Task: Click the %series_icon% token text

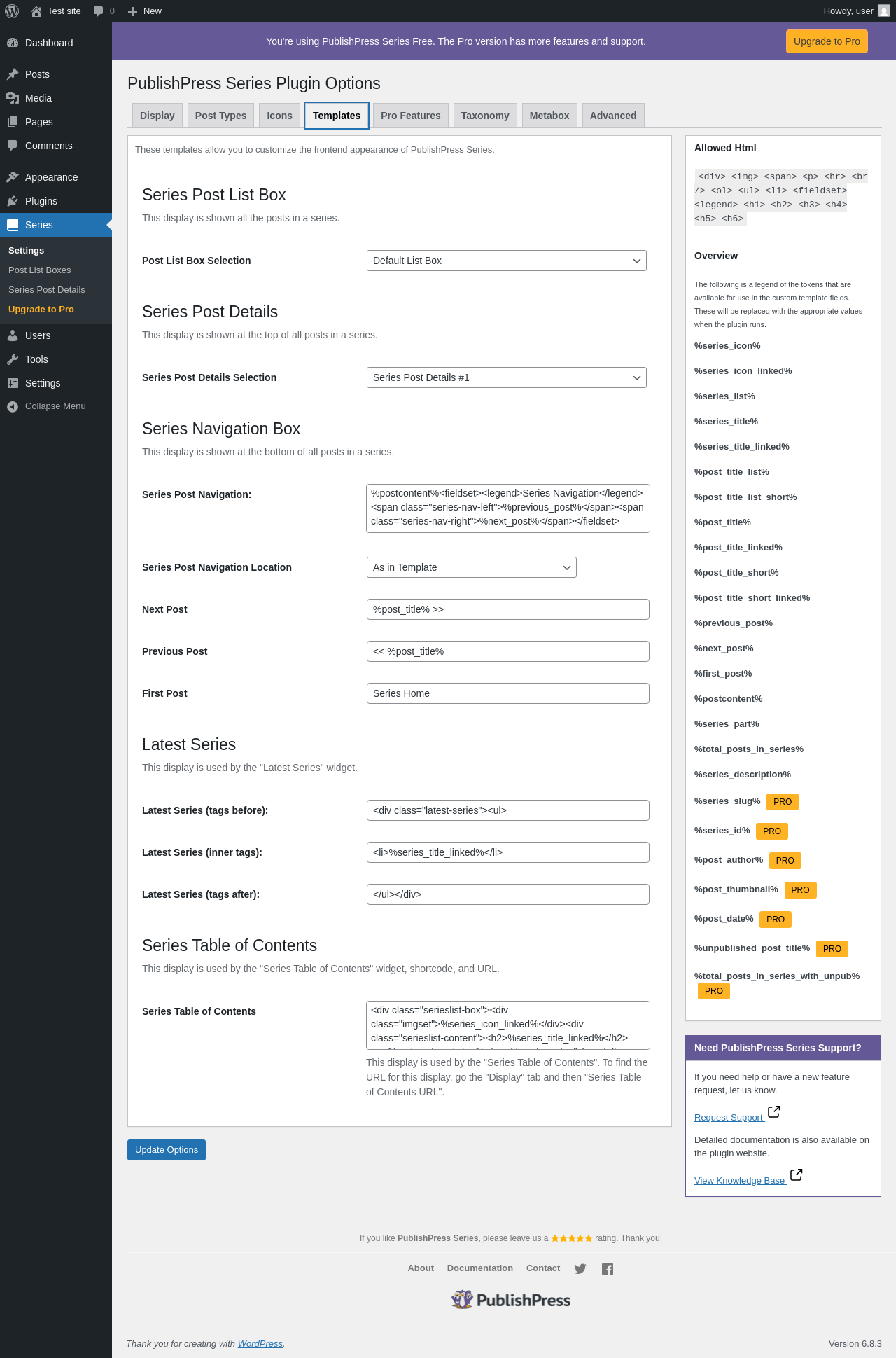Action: pos(727,346)
